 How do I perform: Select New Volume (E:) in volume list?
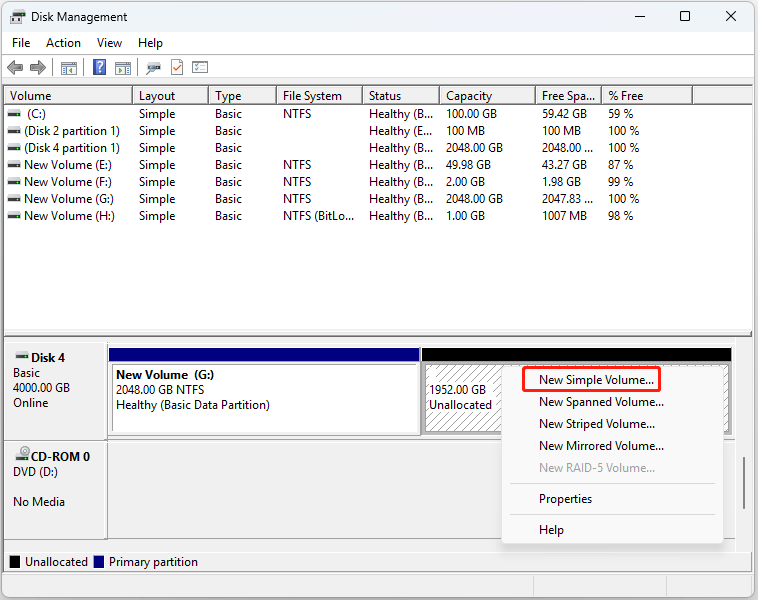point(68,165)
